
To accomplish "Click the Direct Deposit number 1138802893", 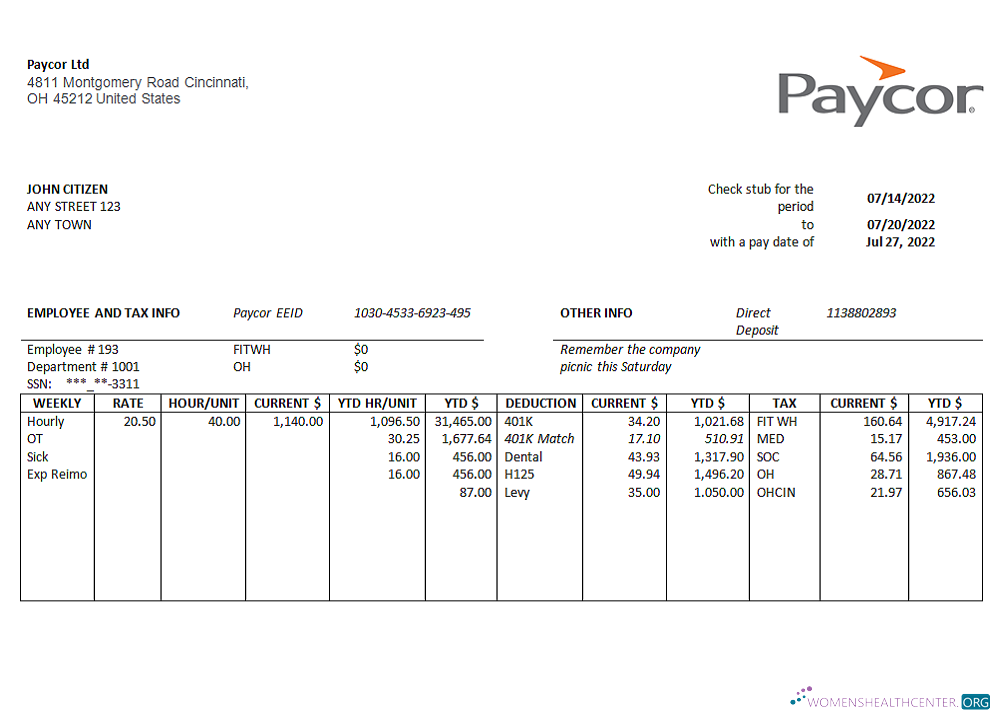I will tap(861, 313).
